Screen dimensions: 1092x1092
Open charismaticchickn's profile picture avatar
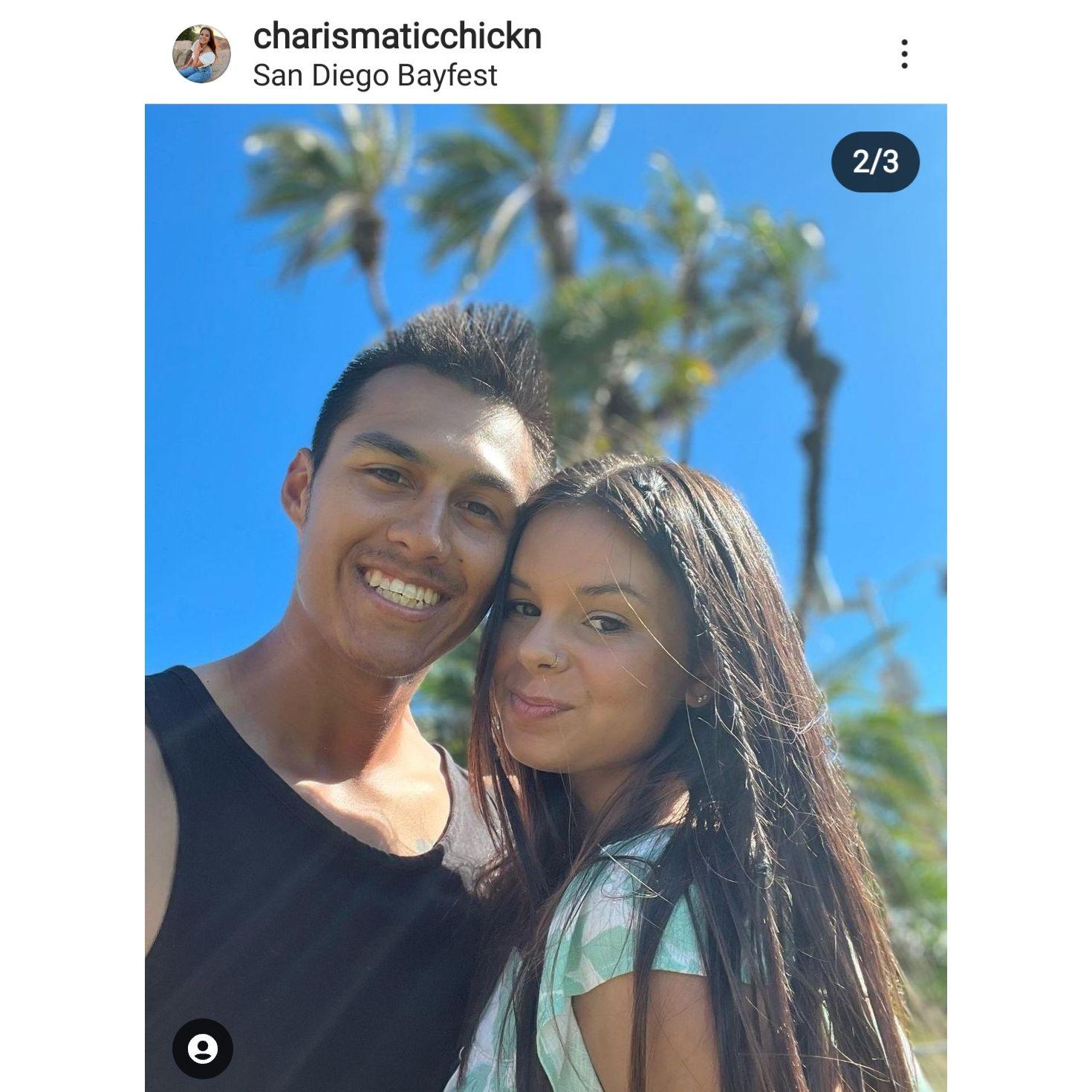(201, 53)
